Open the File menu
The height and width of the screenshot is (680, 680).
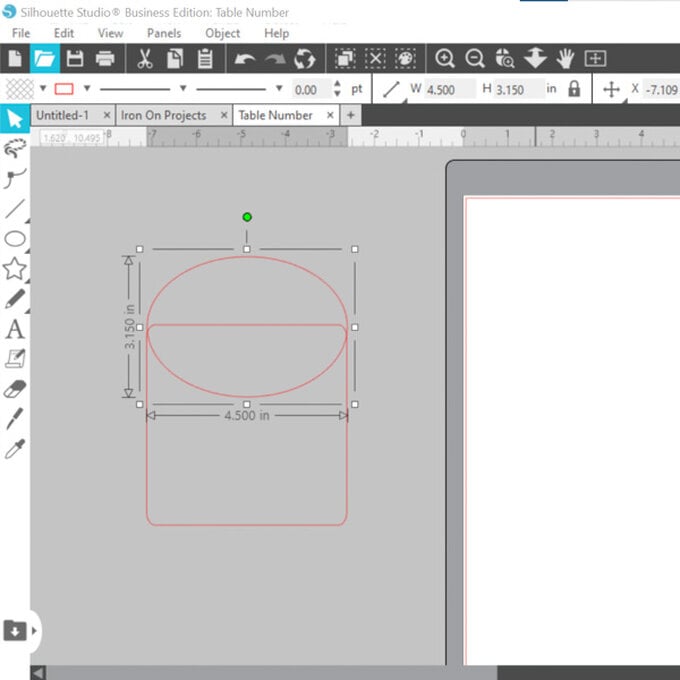coord(21,33)
